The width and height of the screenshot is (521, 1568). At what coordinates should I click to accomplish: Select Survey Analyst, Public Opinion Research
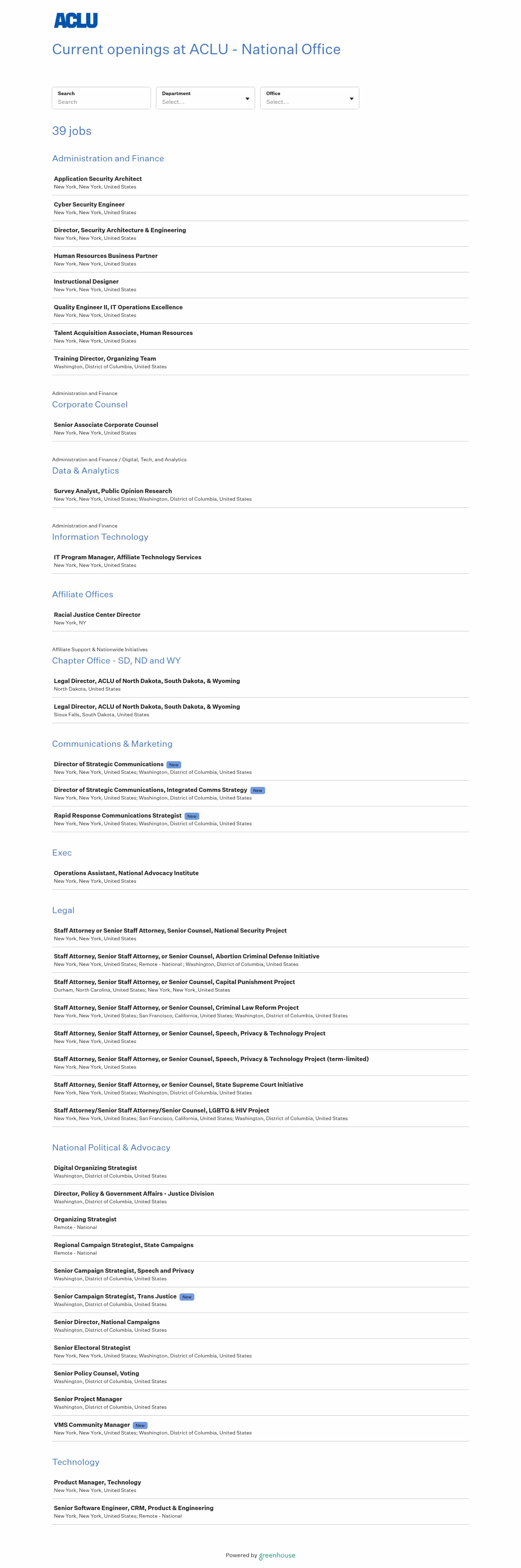pos(113,491)
